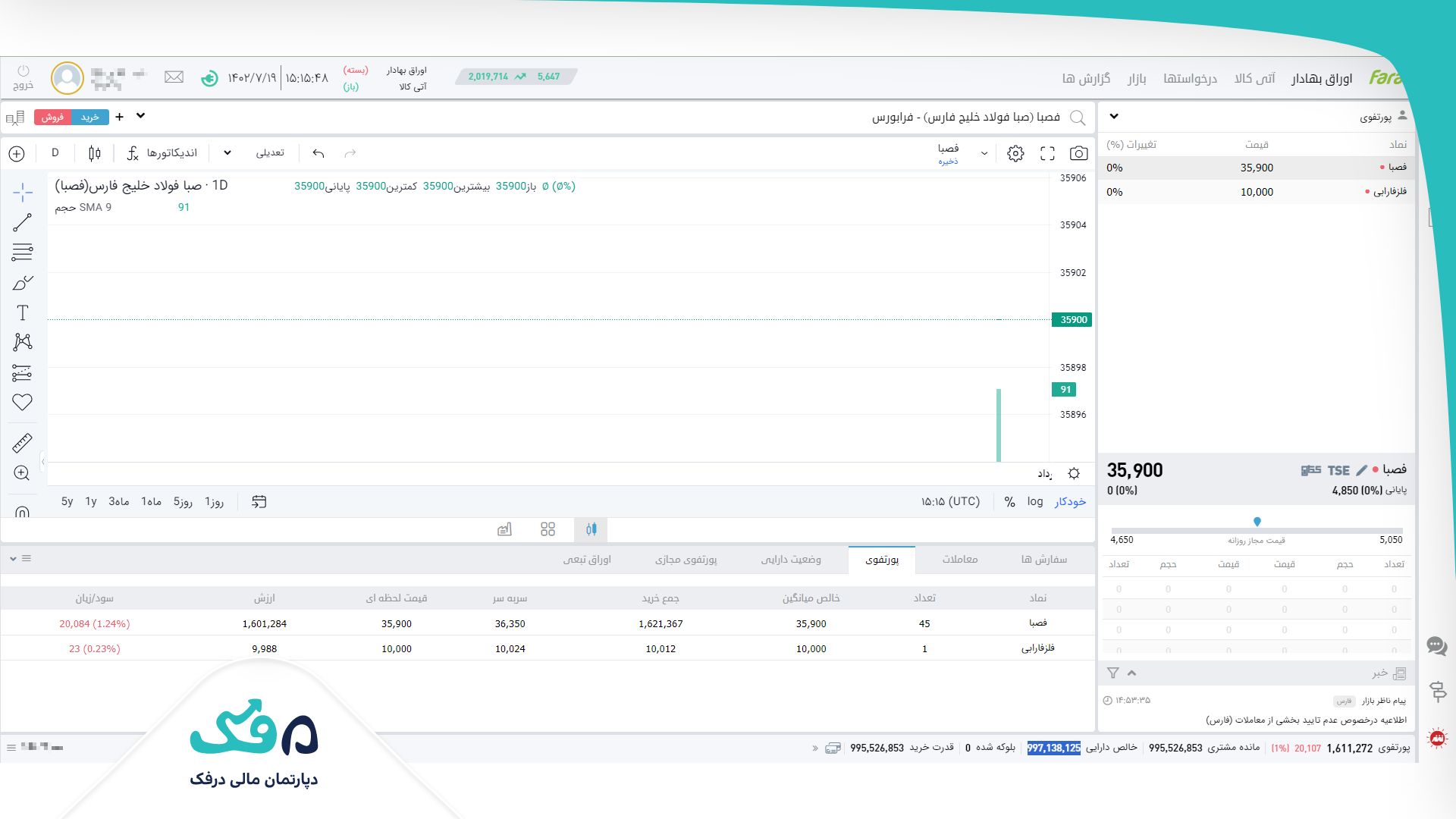Select the text annotation tool
Image resolution: width=1456 pixels, height=819 pixels.
23,312
